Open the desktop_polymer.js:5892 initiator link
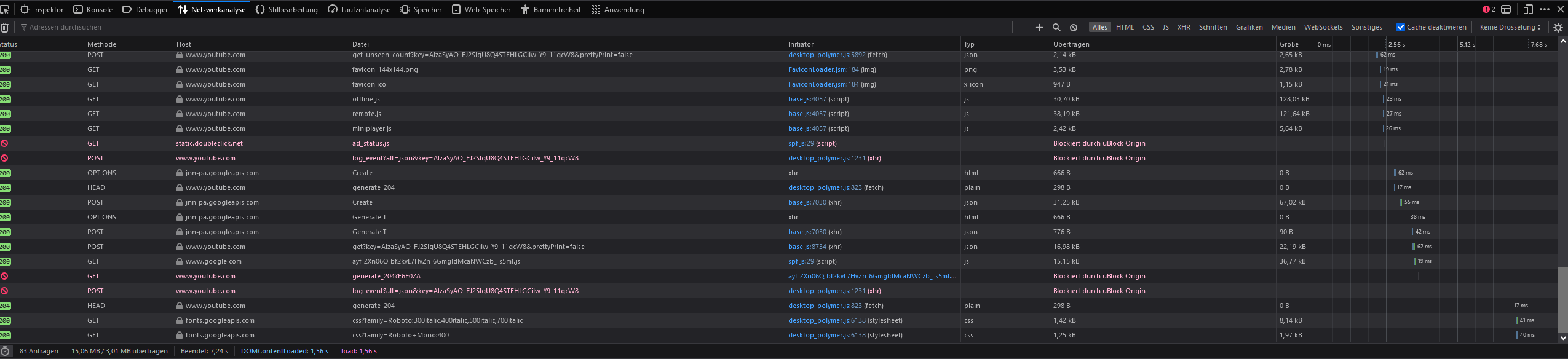The image size is (1568, 359). pos(826,55)
